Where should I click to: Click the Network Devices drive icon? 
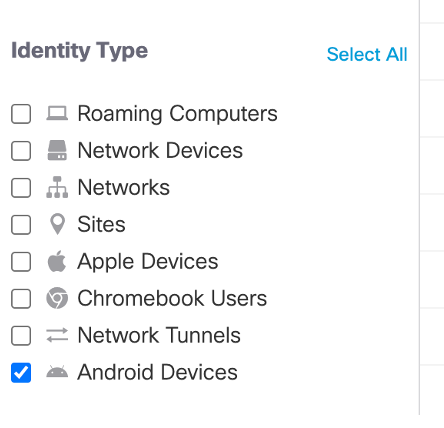(57, 150)
